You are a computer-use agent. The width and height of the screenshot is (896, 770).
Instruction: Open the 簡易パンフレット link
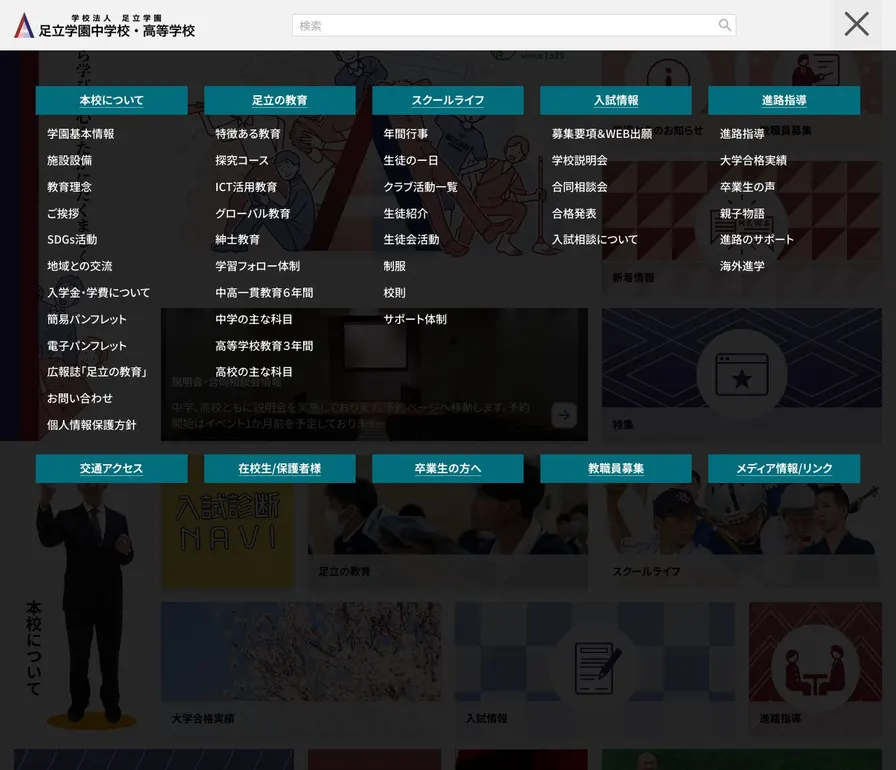[86, 319]
